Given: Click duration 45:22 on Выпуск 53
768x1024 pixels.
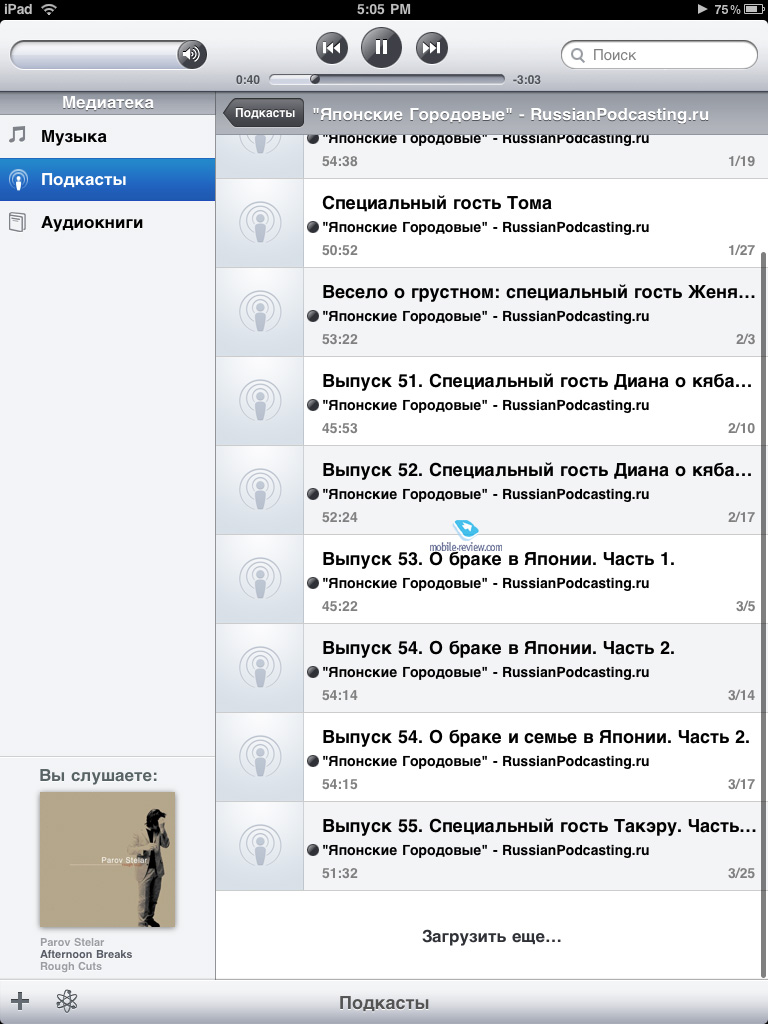Looking at the screenshot, I should click(340, 606).
